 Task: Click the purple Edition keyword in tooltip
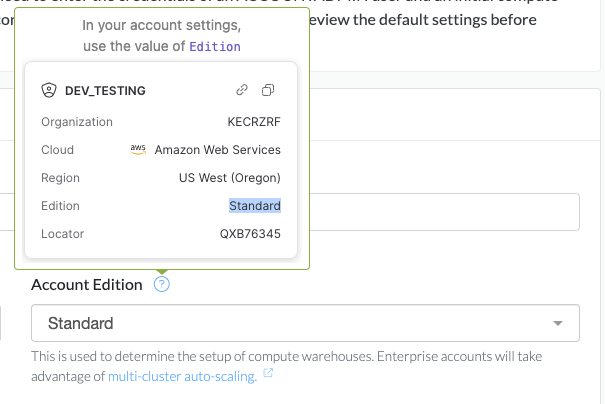215,47
